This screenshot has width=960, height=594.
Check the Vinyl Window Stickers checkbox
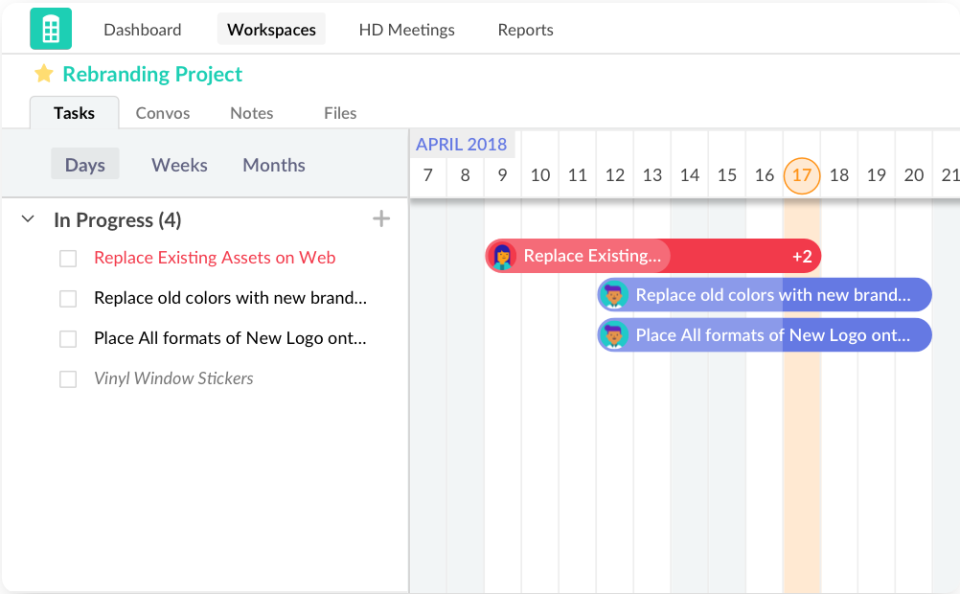pyautogui.click(x=68, y=378)
